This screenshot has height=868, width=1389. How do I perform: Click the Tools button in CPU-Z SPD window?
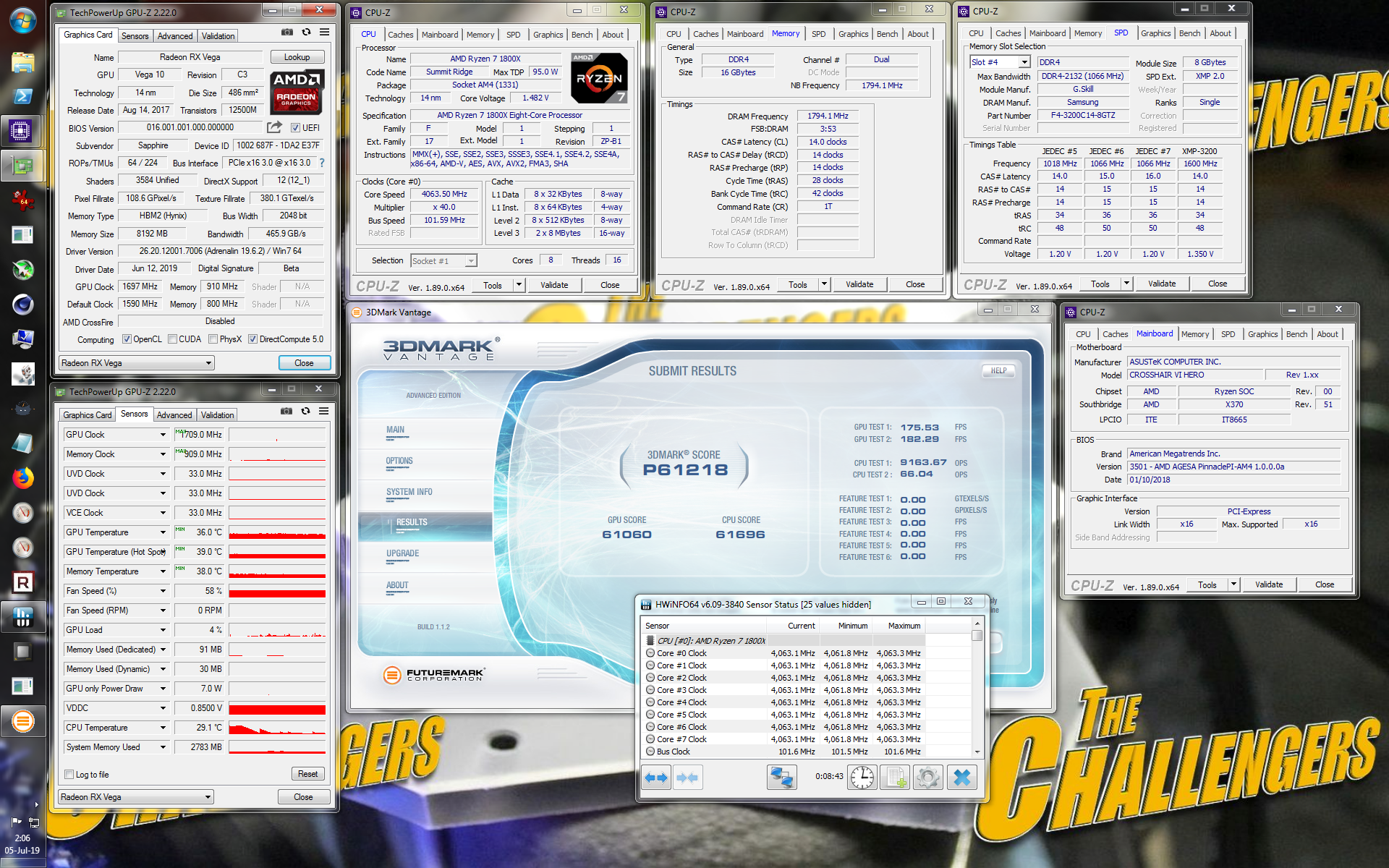pyautogui.click(x=1100, y=284)
